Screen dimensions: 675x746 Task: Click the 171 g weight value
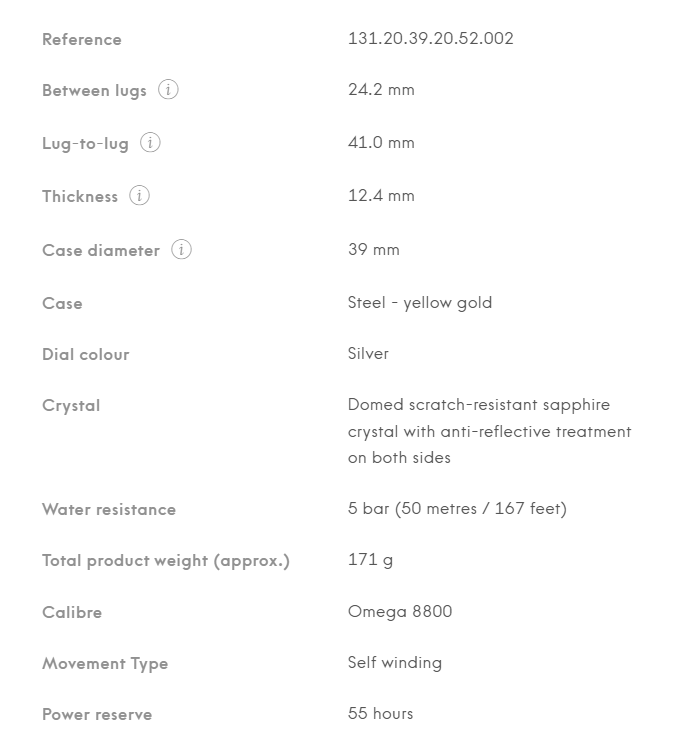coord(370,560)
